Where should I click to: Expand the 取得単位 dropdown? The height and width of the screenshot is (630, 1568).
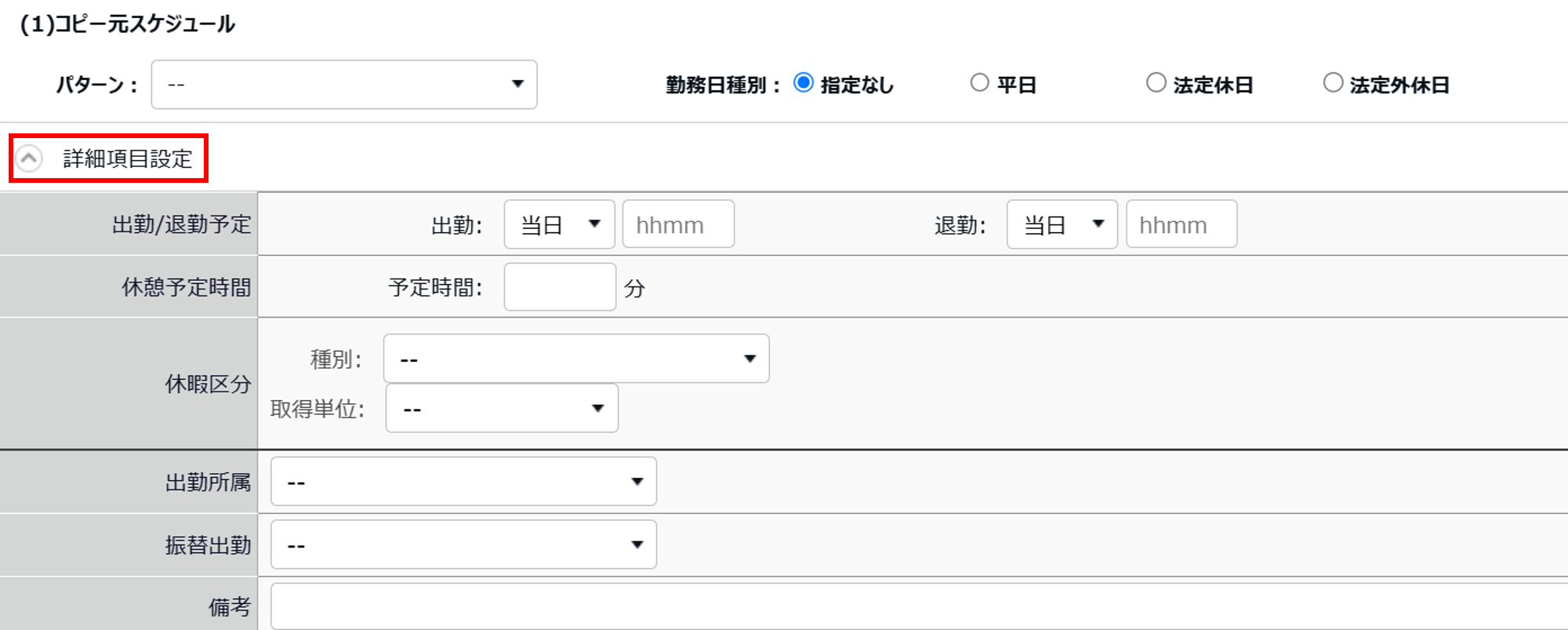502,408
